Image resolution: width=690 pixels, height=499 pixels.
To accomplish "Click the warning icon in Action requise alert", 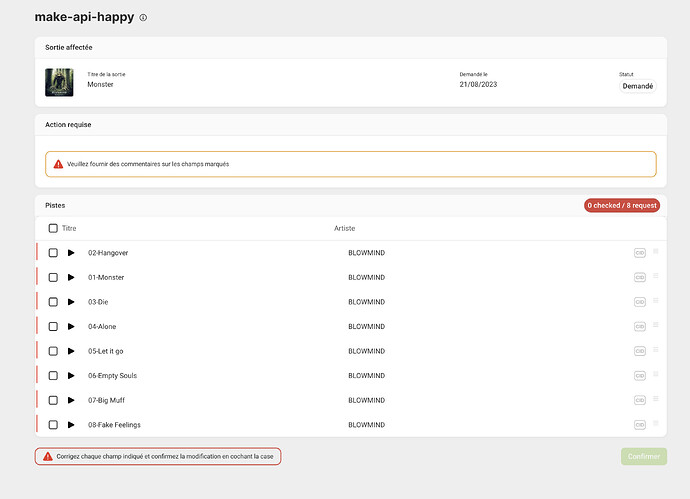I will tap(58, 164).
